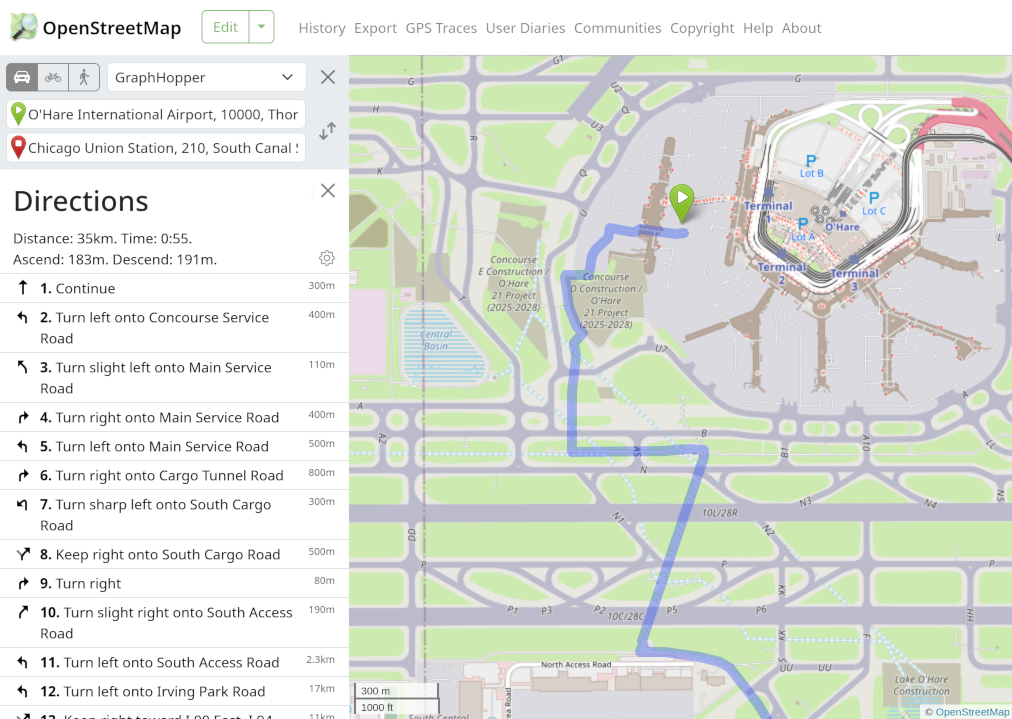Viewport: 1012px width, 719px height.
Task: Click the 10L/28R runway label
Action: pos(720,513)
